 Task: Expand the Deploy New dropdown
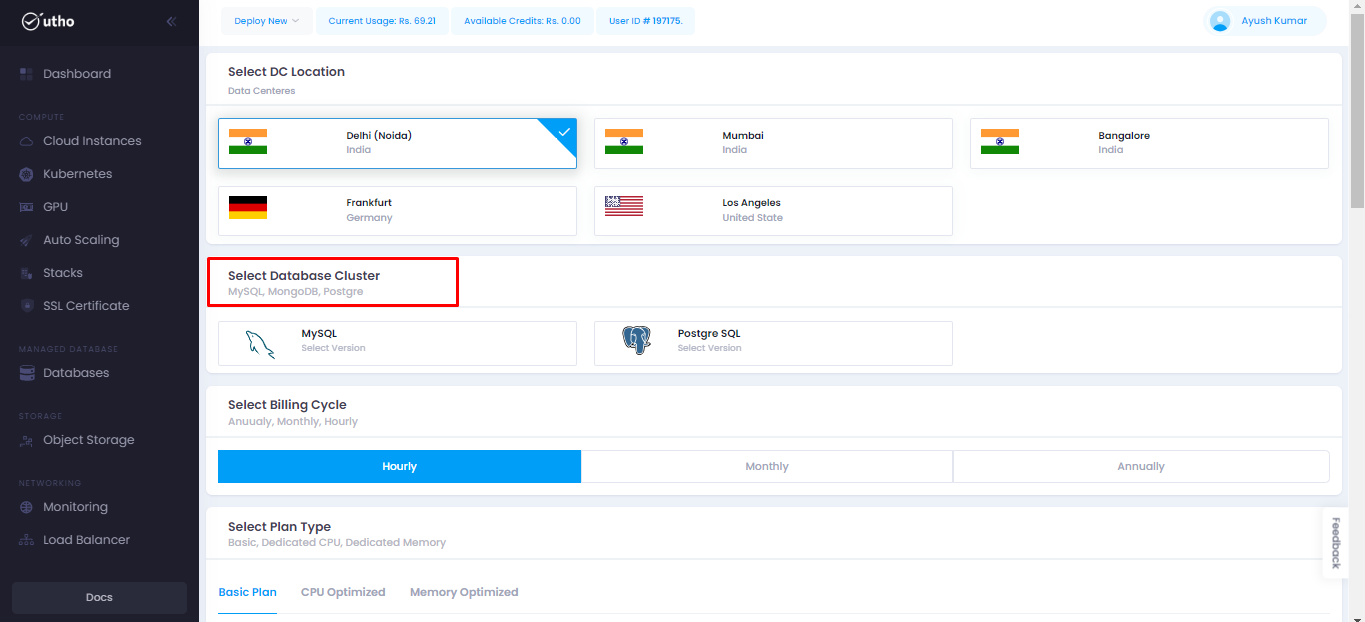click(x=267, y=21)
